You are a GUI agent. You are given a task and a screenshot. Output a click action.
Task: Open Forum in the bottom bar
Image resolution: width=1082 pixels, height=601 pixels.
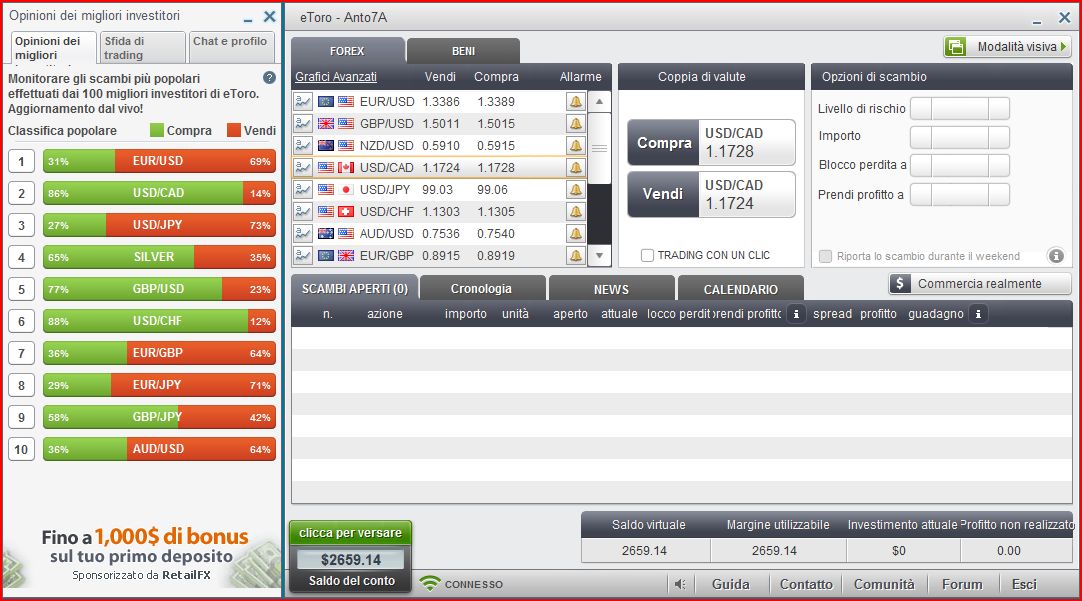coord(962,584)
